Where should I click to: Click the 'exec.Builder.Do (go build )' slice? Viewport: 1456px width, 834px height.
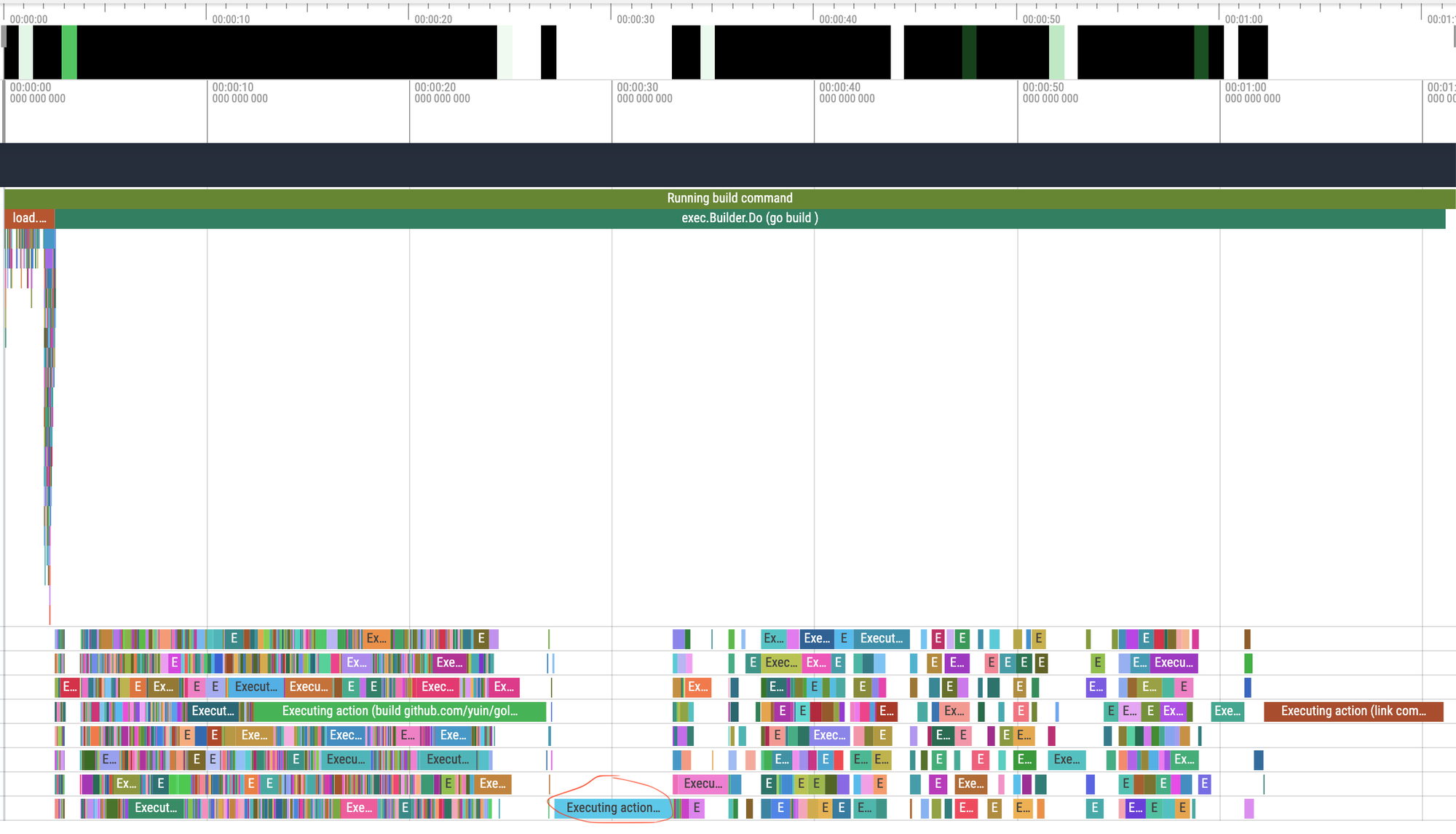click(x=749, y=218)
